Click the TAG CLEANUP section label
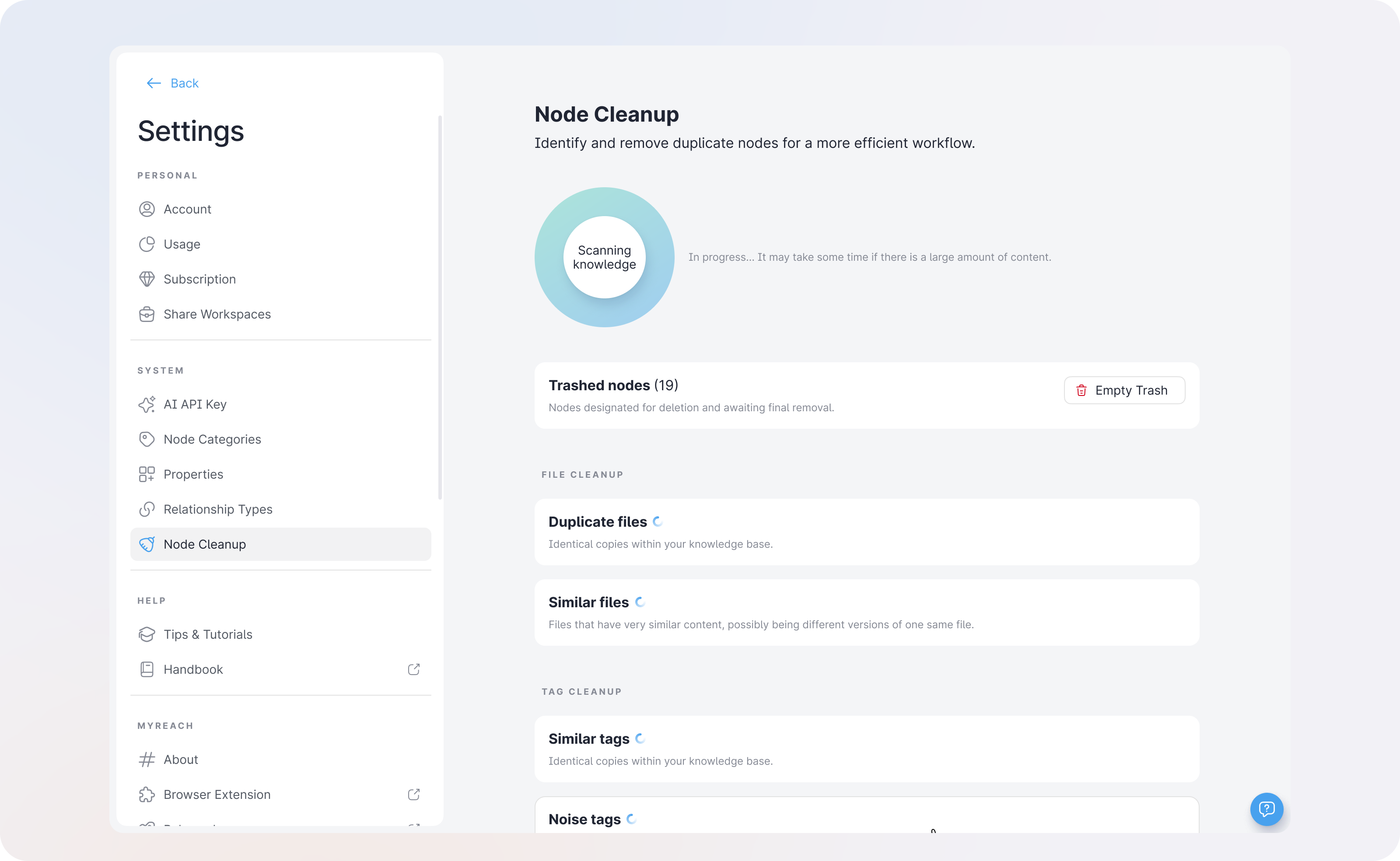 [581, 691]
